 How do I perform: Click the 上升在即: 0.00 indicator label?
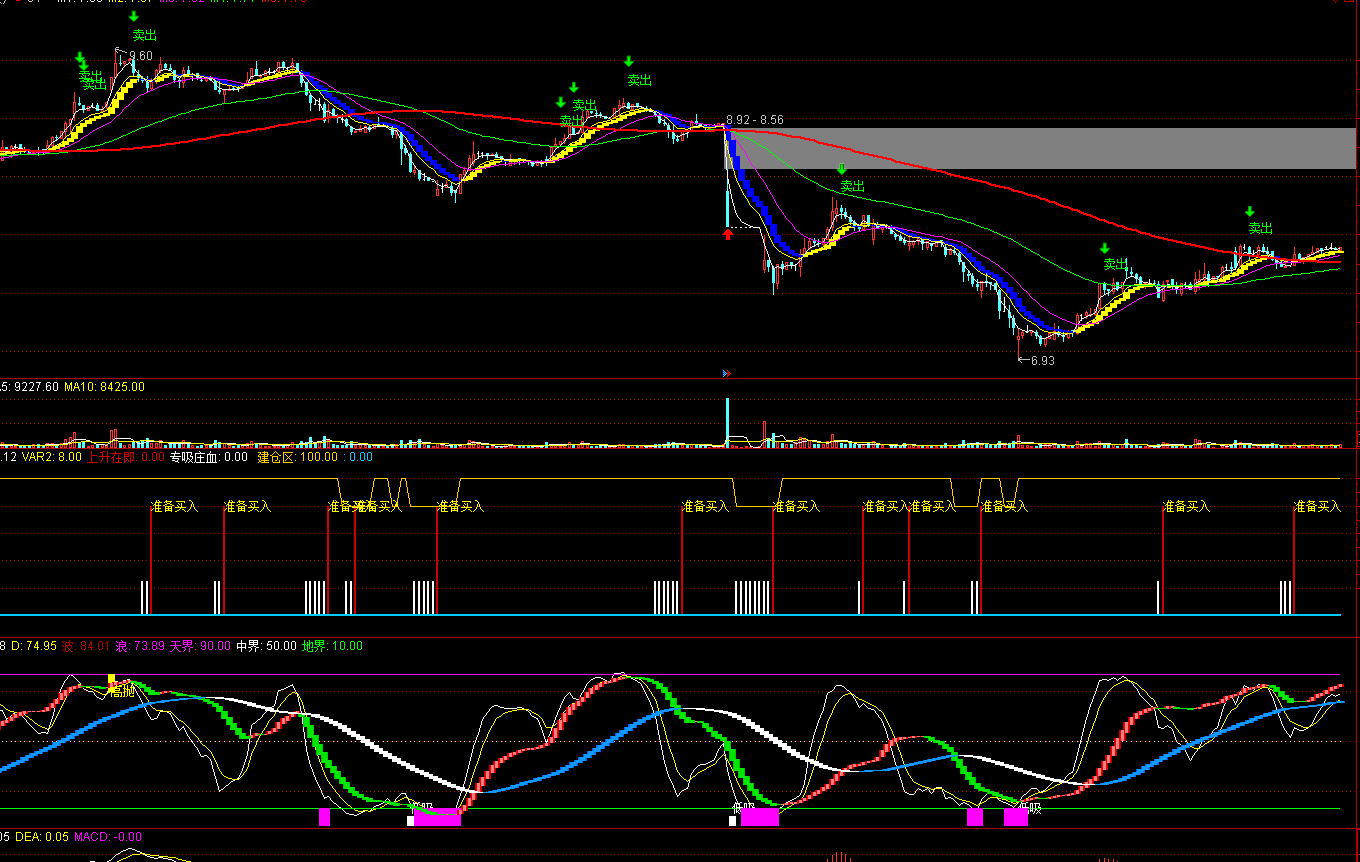(126, 457)
